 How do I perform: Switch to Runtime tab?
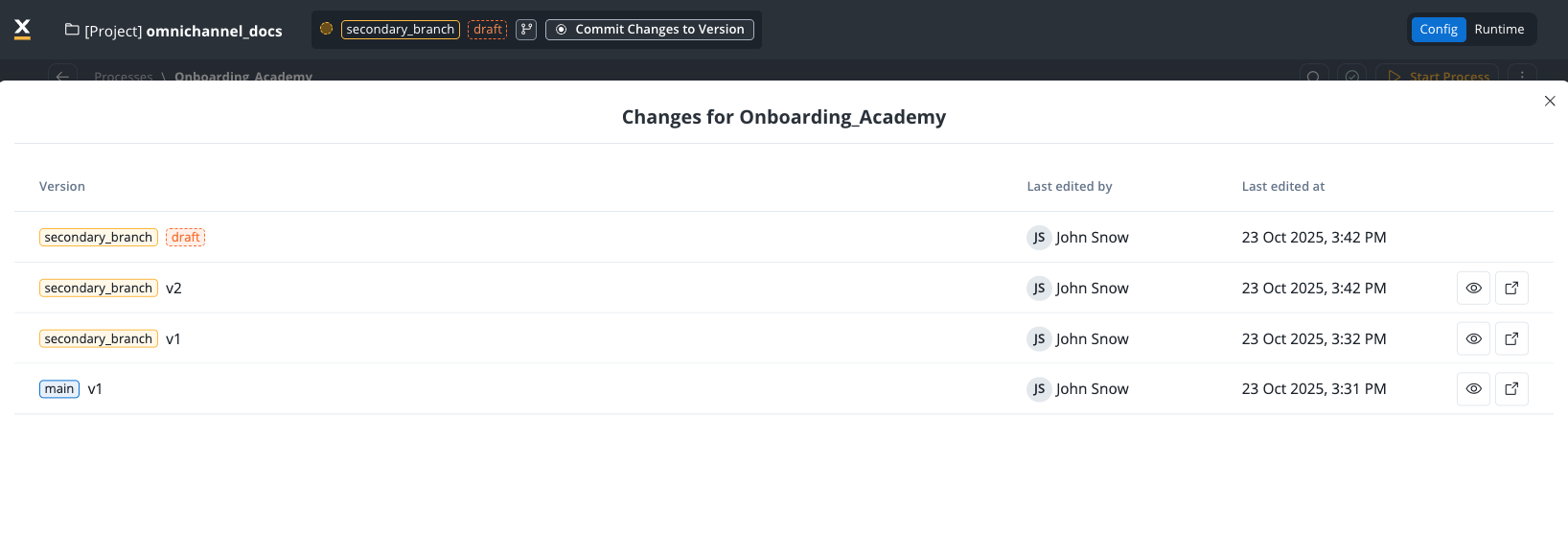tap(1499, 30)
